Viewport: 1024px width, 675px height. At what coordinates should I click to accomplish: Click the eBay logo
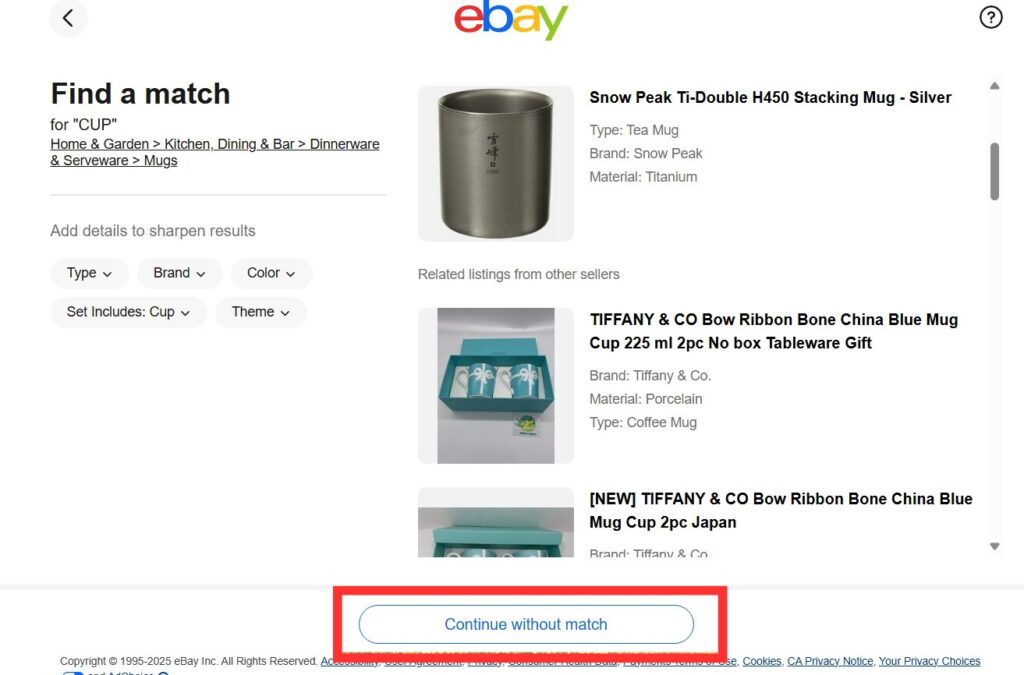pos(511,20)
